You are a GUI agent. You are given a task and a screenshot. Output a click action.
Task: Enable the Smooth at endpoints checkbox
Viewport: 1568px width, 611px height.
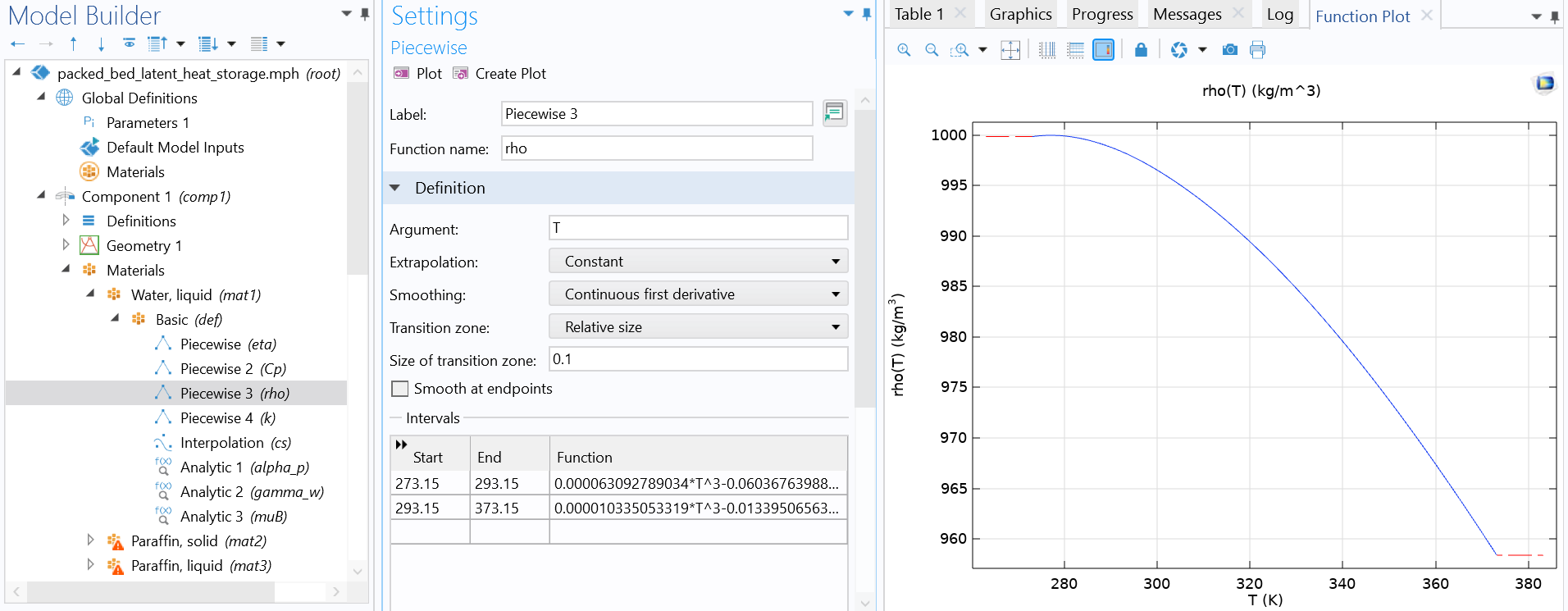400,389
